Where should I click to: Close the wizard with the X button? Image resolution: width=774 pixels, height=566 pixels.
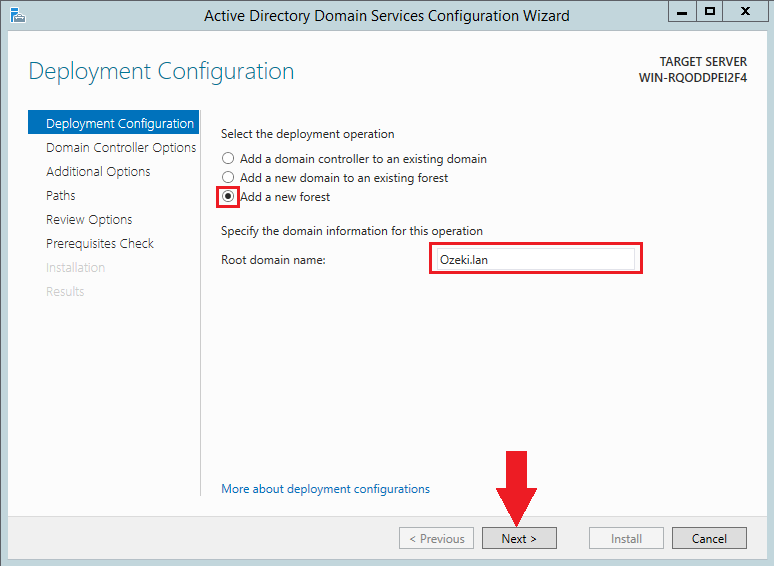[746, 12]
